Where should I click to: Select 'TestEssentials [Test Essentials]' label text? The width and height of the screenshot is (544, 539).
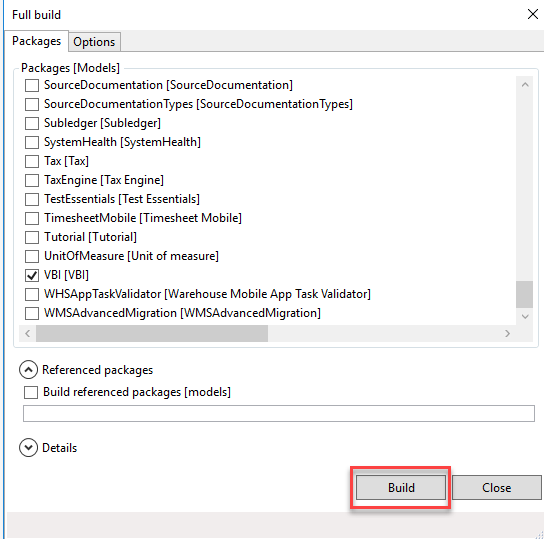122,199
